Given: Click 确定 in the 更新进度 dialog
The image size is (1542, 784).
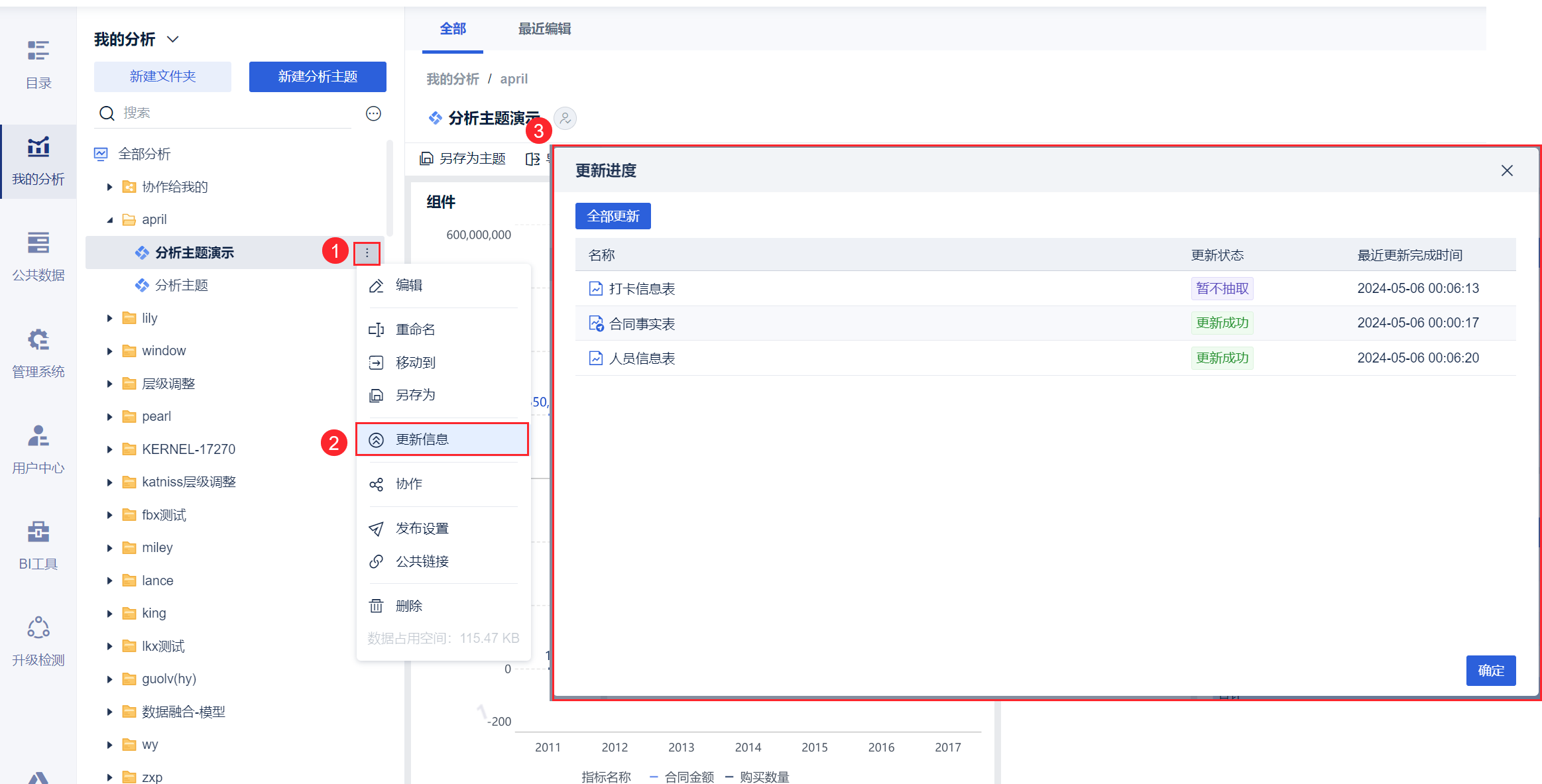Looking at the screenshot, I should coord(1490,670).
